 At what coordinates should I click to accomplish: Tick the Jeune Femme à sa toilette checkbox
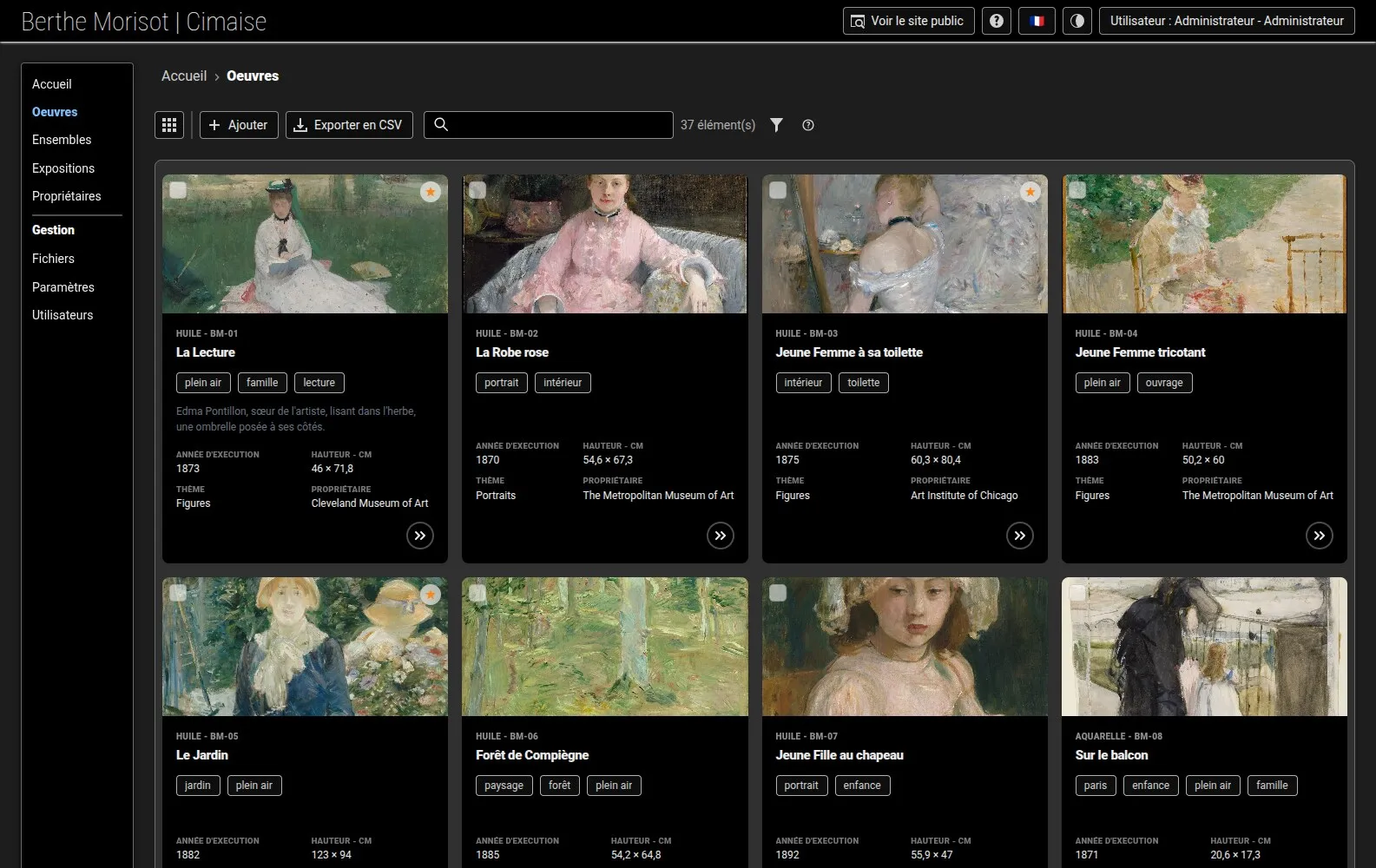[778, 190]
